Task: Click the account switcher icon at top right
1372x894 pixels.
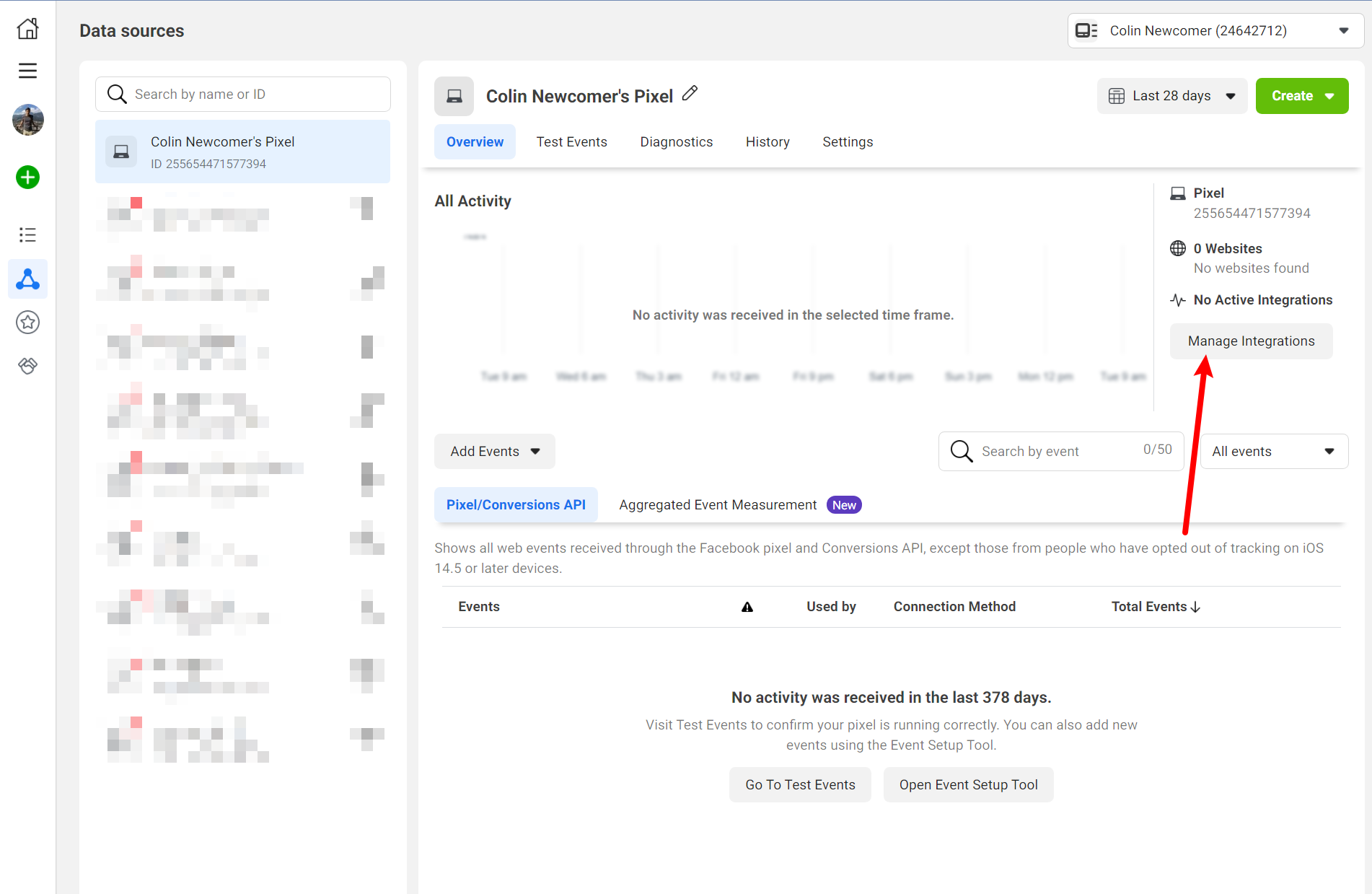Action: pos(1086,31)
